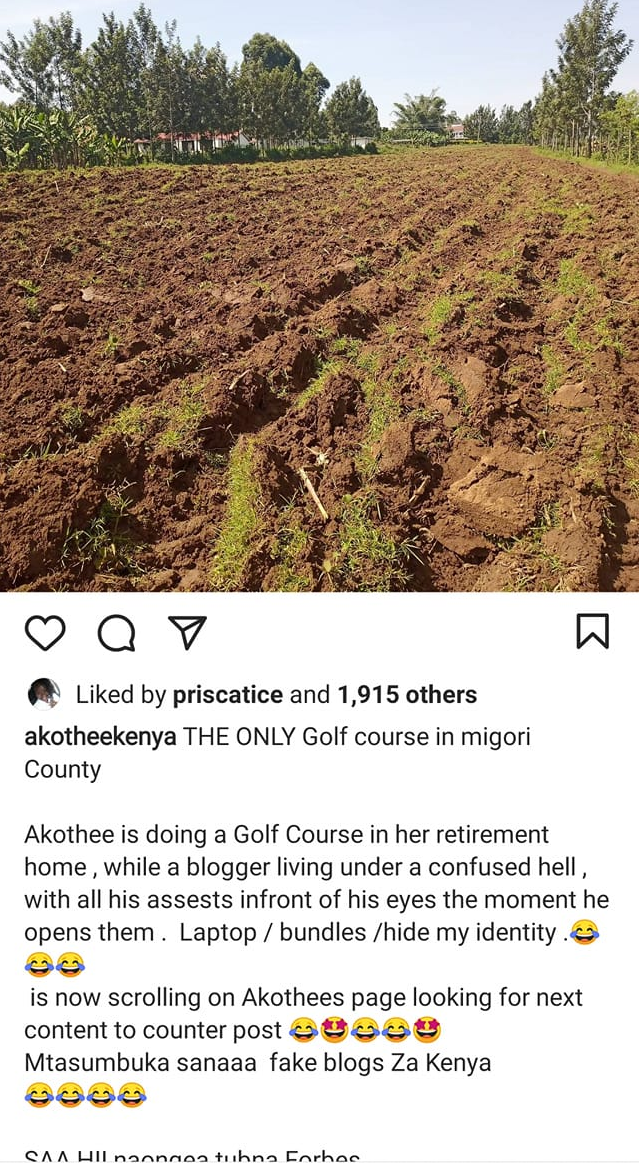Viewport: 639px width, 1163px height.
Task: Tap the cut-off 'SAA HII naongea' line
Action: tap(192, 1156)
